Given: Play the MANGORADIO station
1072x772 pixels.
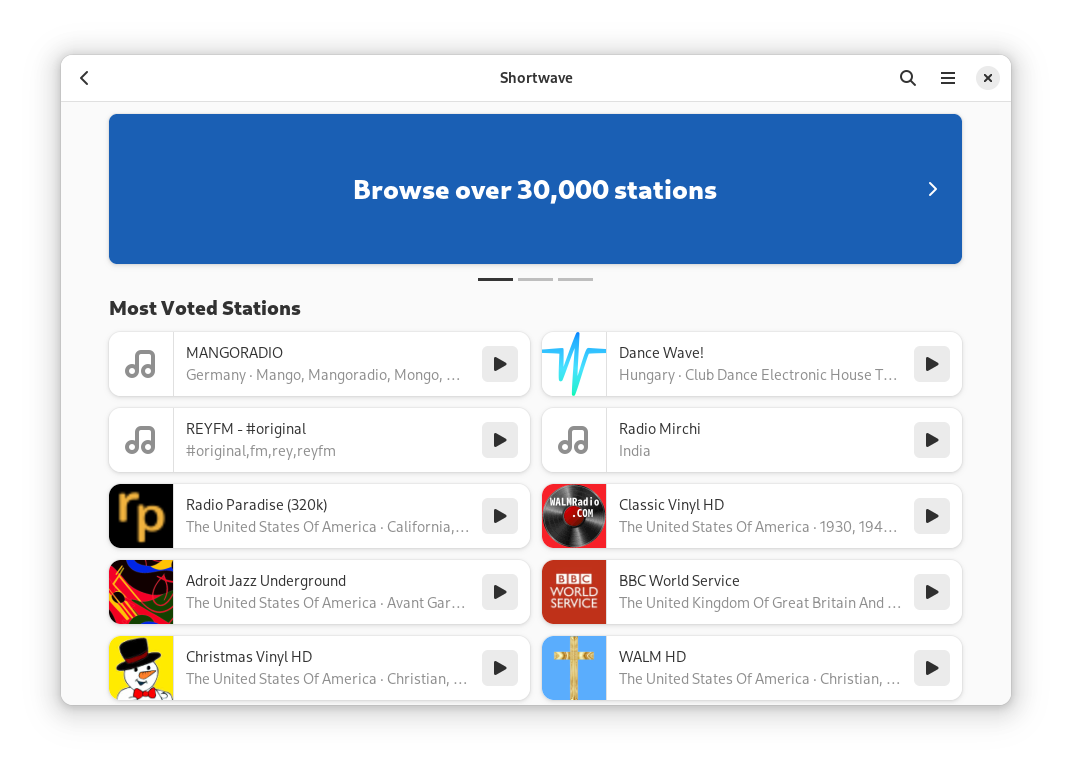Looking at the screenshot, I should (x=499, y=364).
